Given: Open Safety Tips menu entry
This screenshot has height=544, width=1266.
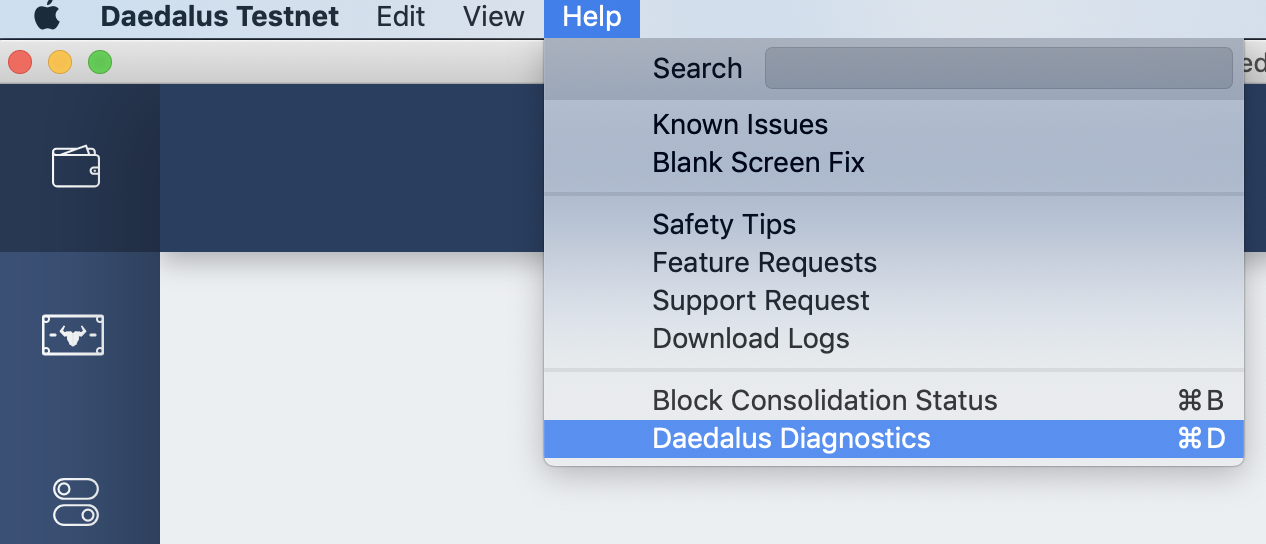Looking at the screenshot, I should tap(724, 225).
